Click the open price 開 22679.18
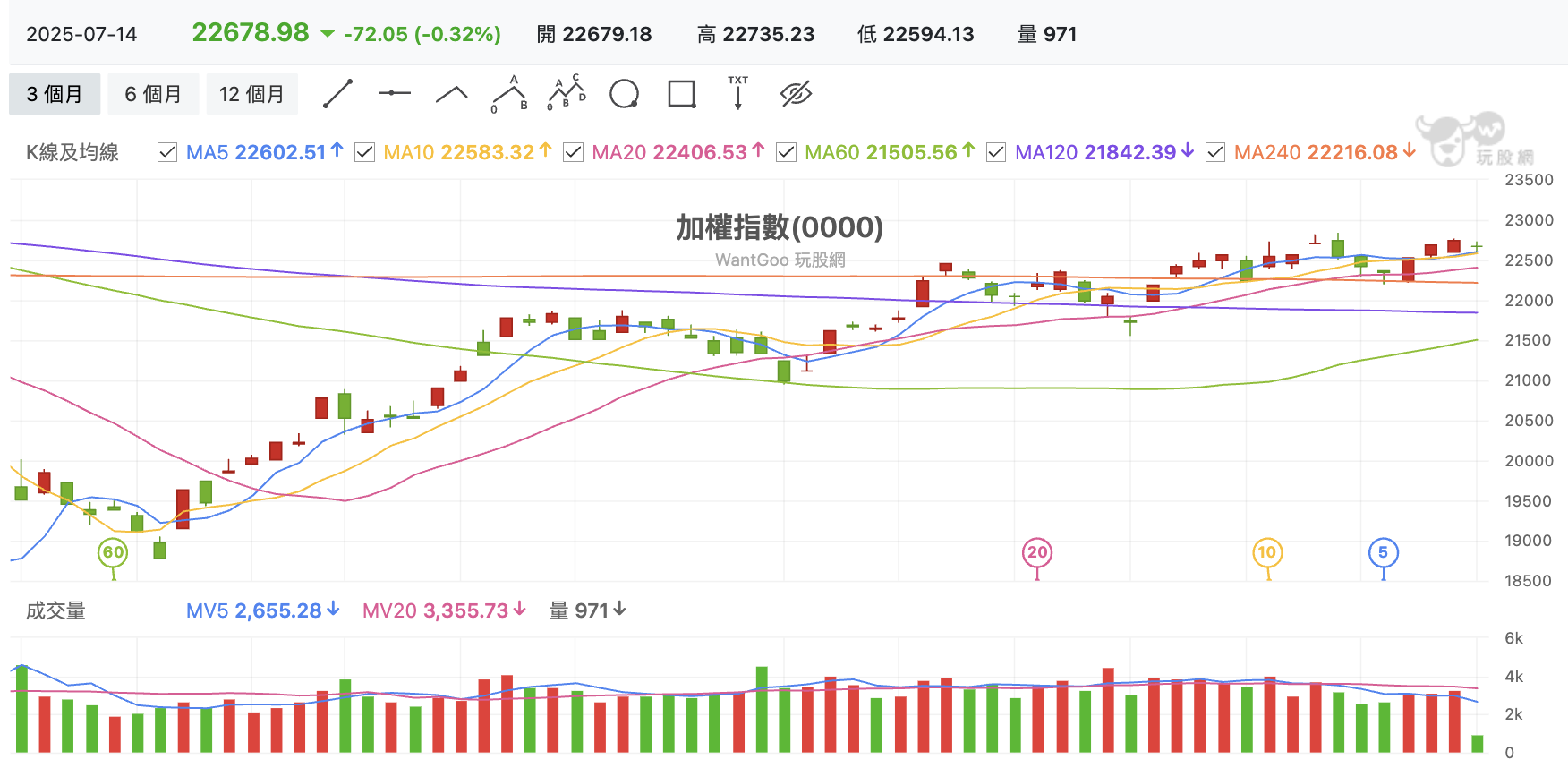 594,34
